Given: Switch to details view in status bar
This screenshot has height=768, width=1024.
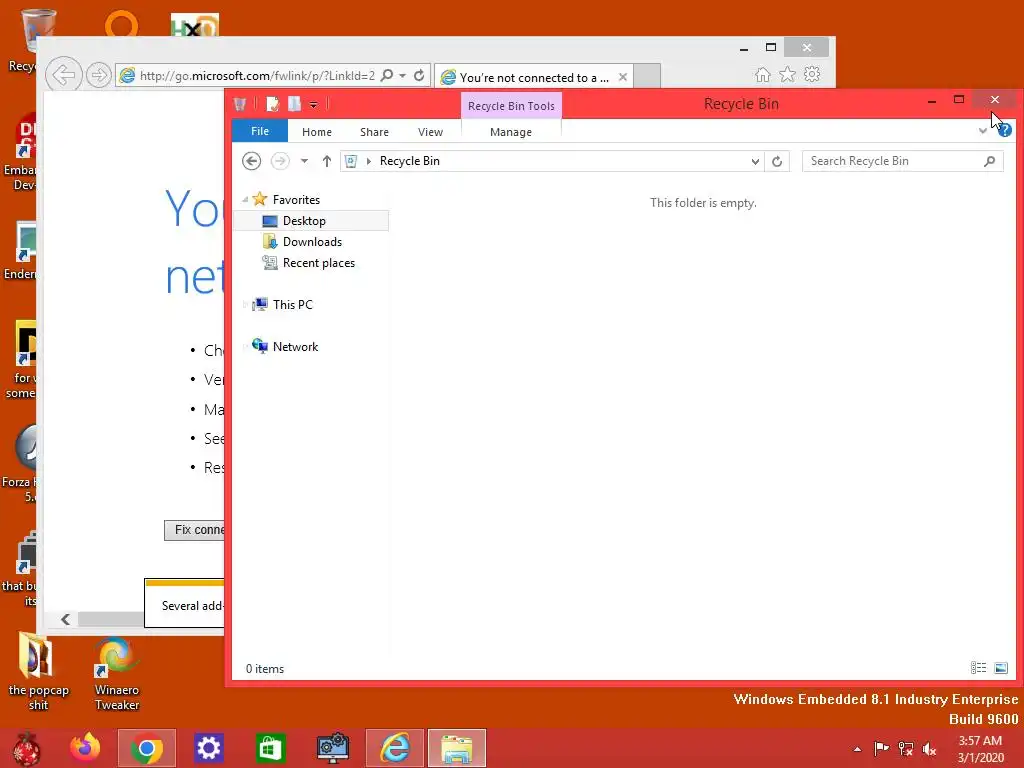Looking at the screenshot, I should point(978,667).
